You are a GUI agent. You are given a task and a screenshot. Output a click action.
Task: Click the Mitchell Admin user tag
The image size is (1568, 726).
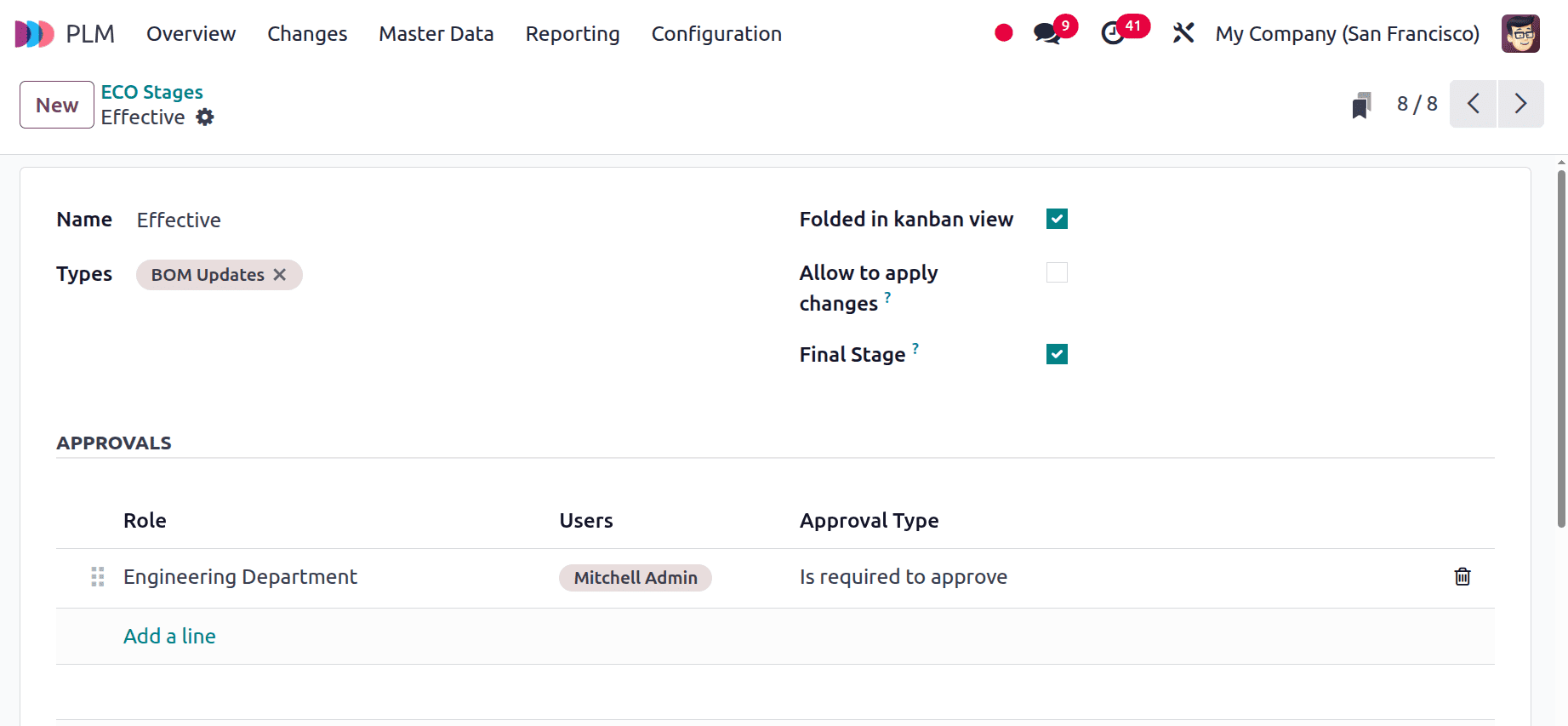coord(636,578)
